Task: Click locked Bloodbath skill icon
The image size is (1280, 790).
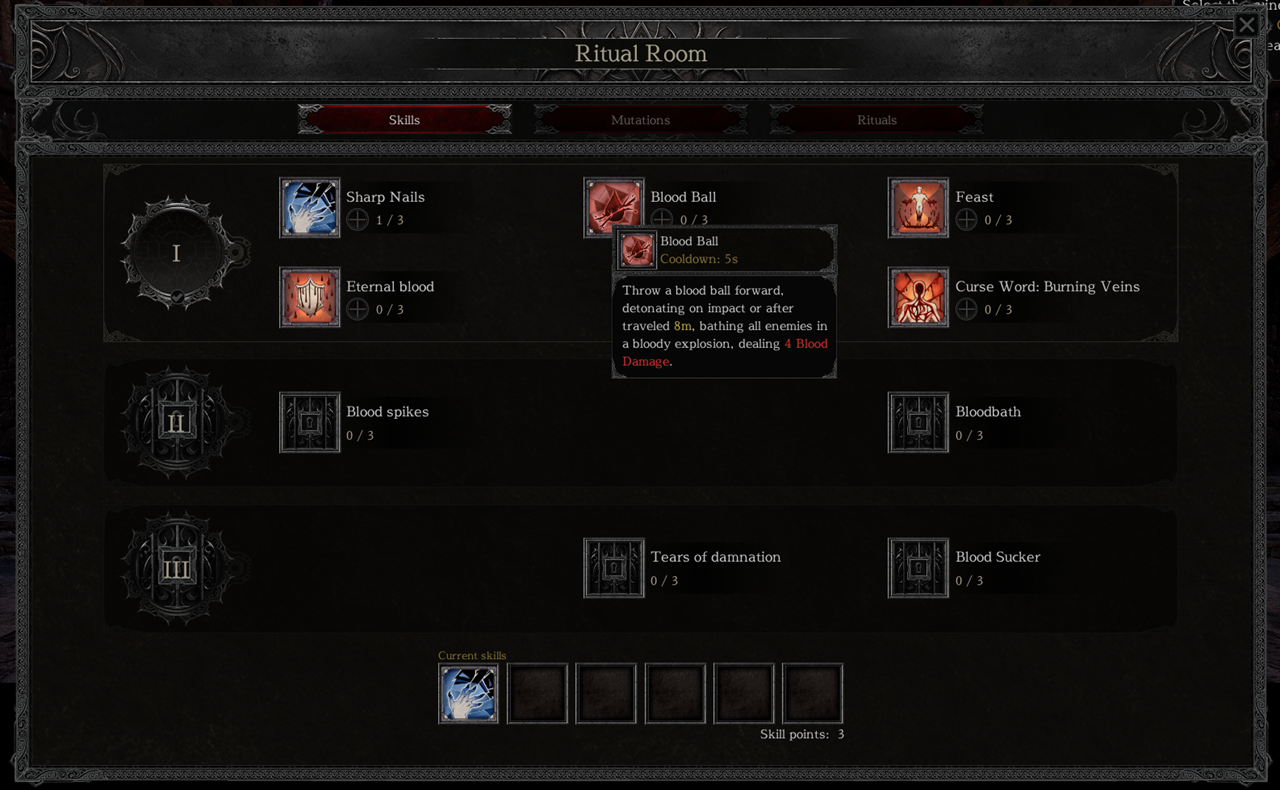Action: [918, 422]
